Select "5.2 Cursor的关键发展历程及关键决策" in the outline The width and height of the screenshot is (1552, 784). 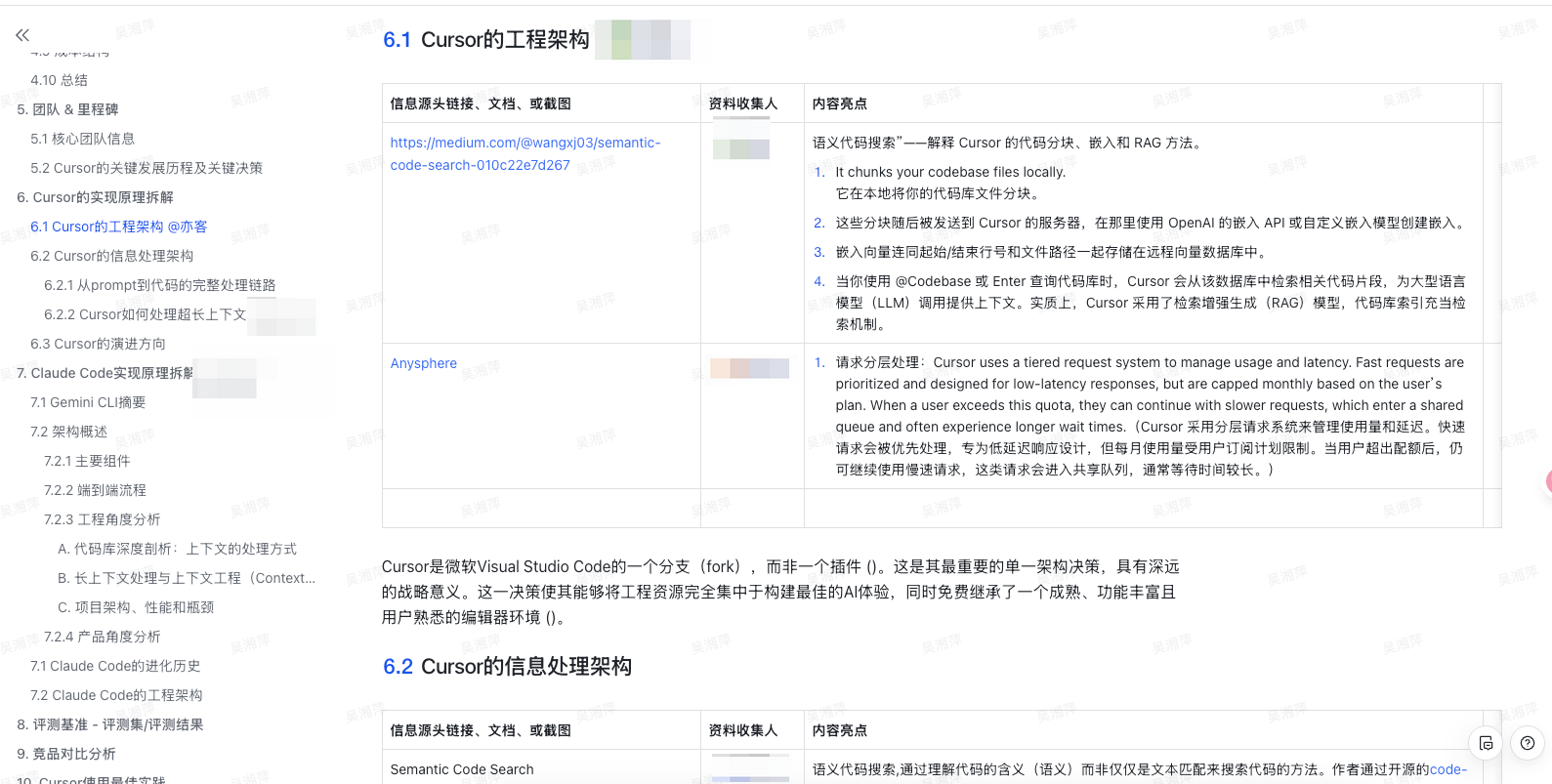coord(147,168)
